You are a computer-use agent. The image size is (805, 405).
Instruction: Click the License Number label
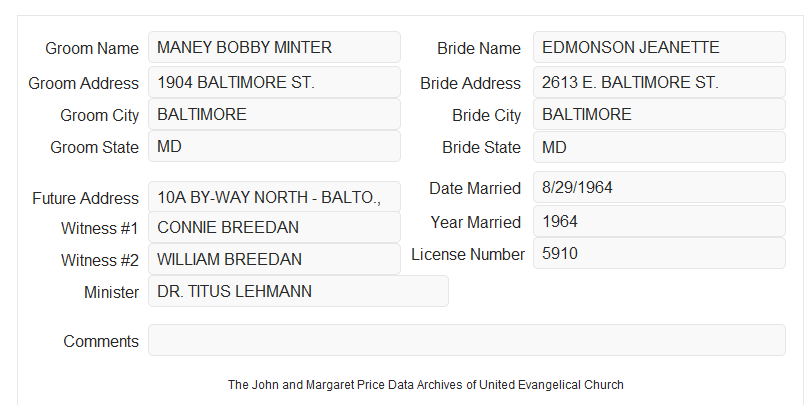pyautogui.click(x=468, y=255)
